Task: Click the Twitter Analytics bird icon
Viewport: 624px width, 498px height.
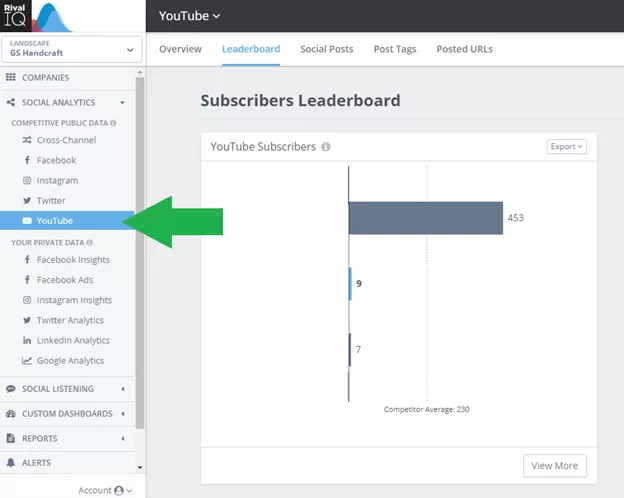Action: coord(27,320)
